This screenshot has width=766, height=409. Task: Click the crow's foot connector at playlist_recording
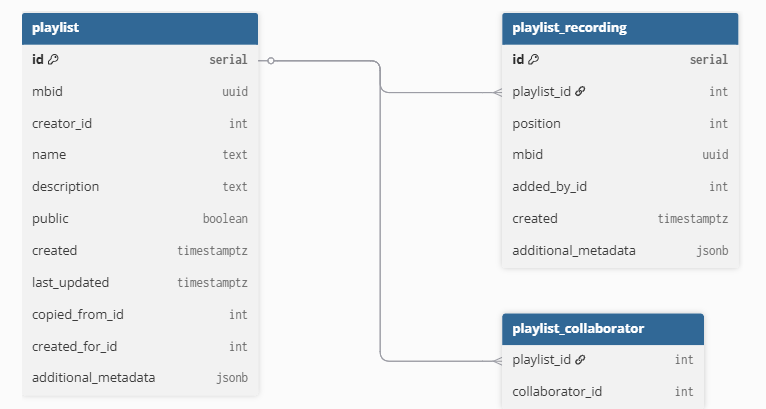[496, 92]
